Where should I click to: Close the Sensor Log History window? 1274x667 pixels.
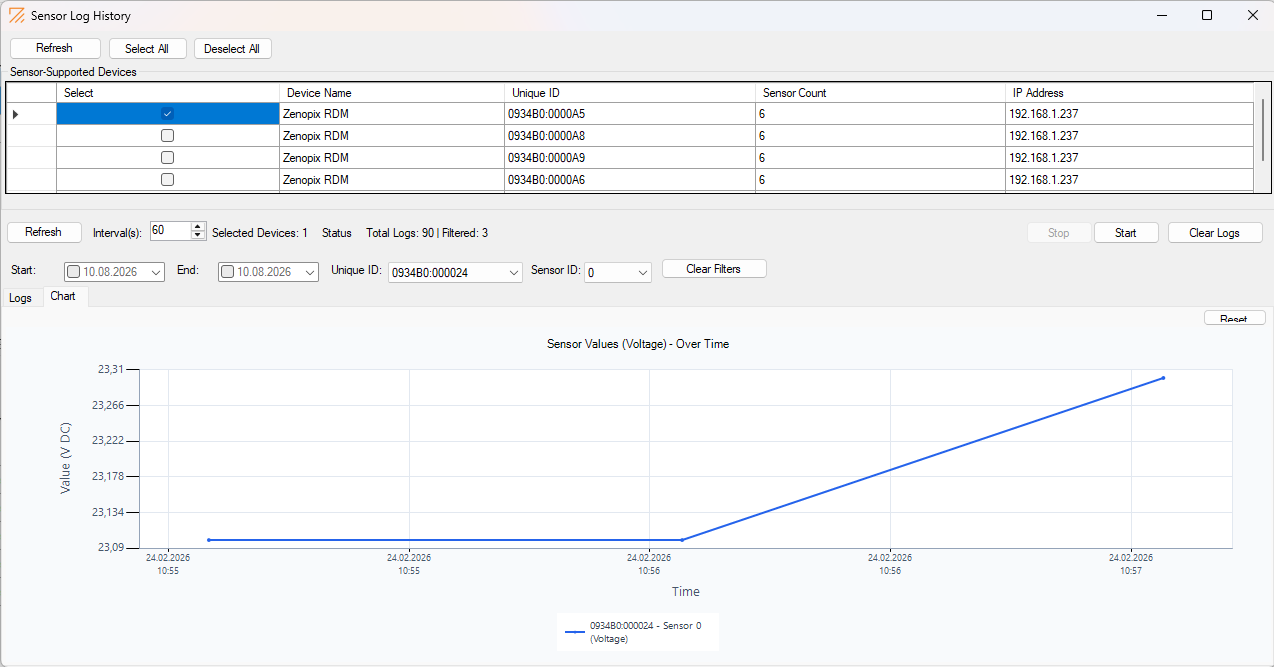pyautogui.click(x=1252, y=16)
